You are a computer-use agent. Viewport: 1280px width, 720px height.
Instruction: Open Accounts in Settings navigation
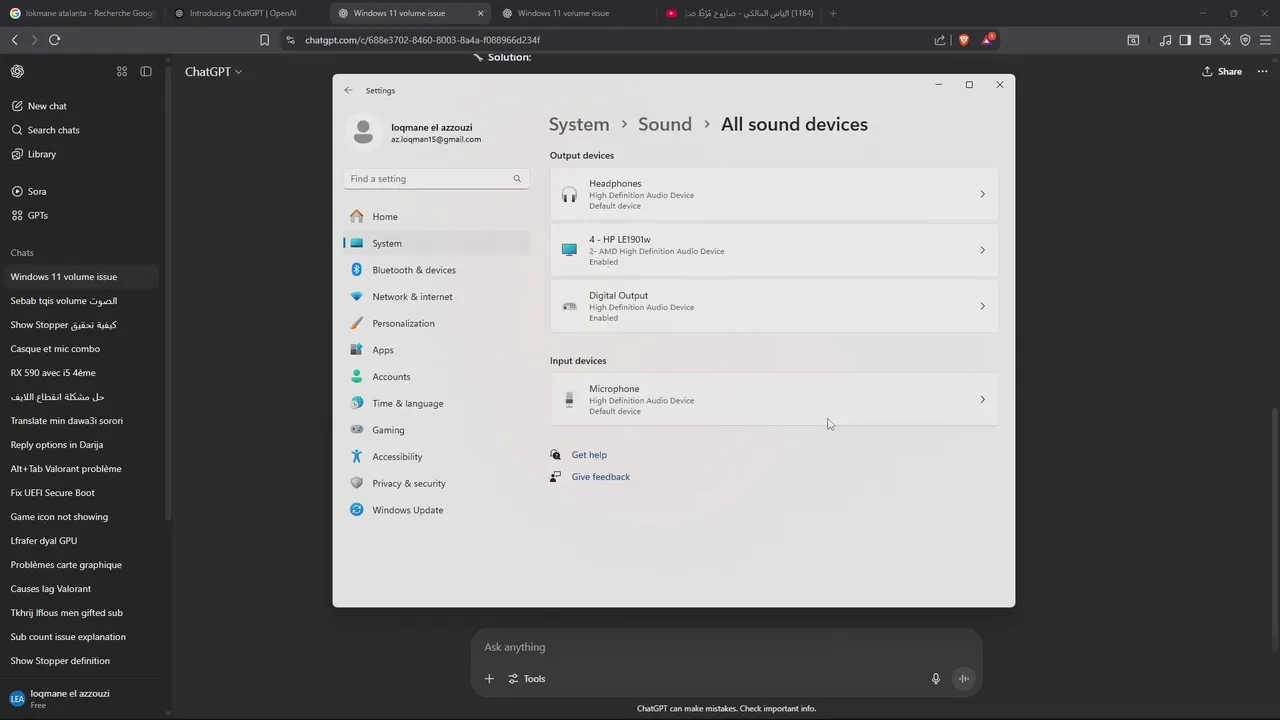436,377
